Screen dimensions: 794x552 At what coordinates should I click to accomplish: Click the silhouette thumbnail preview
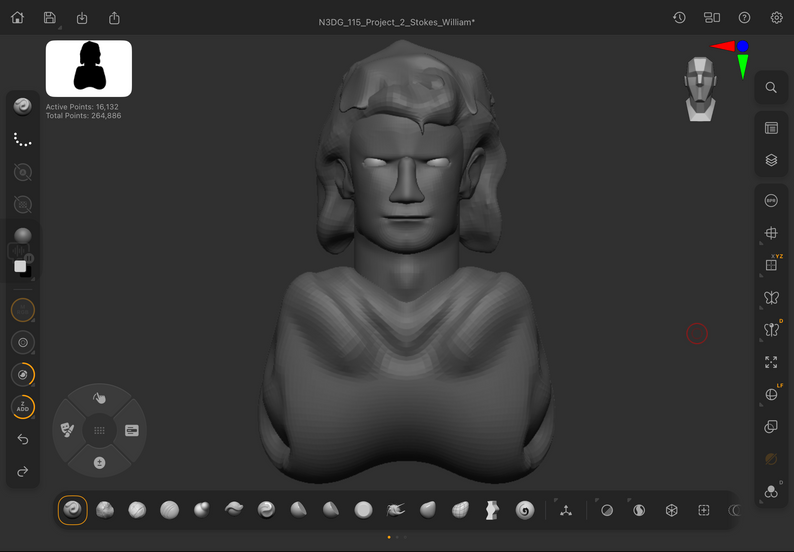pyautogui.click(x=89, y=68)
